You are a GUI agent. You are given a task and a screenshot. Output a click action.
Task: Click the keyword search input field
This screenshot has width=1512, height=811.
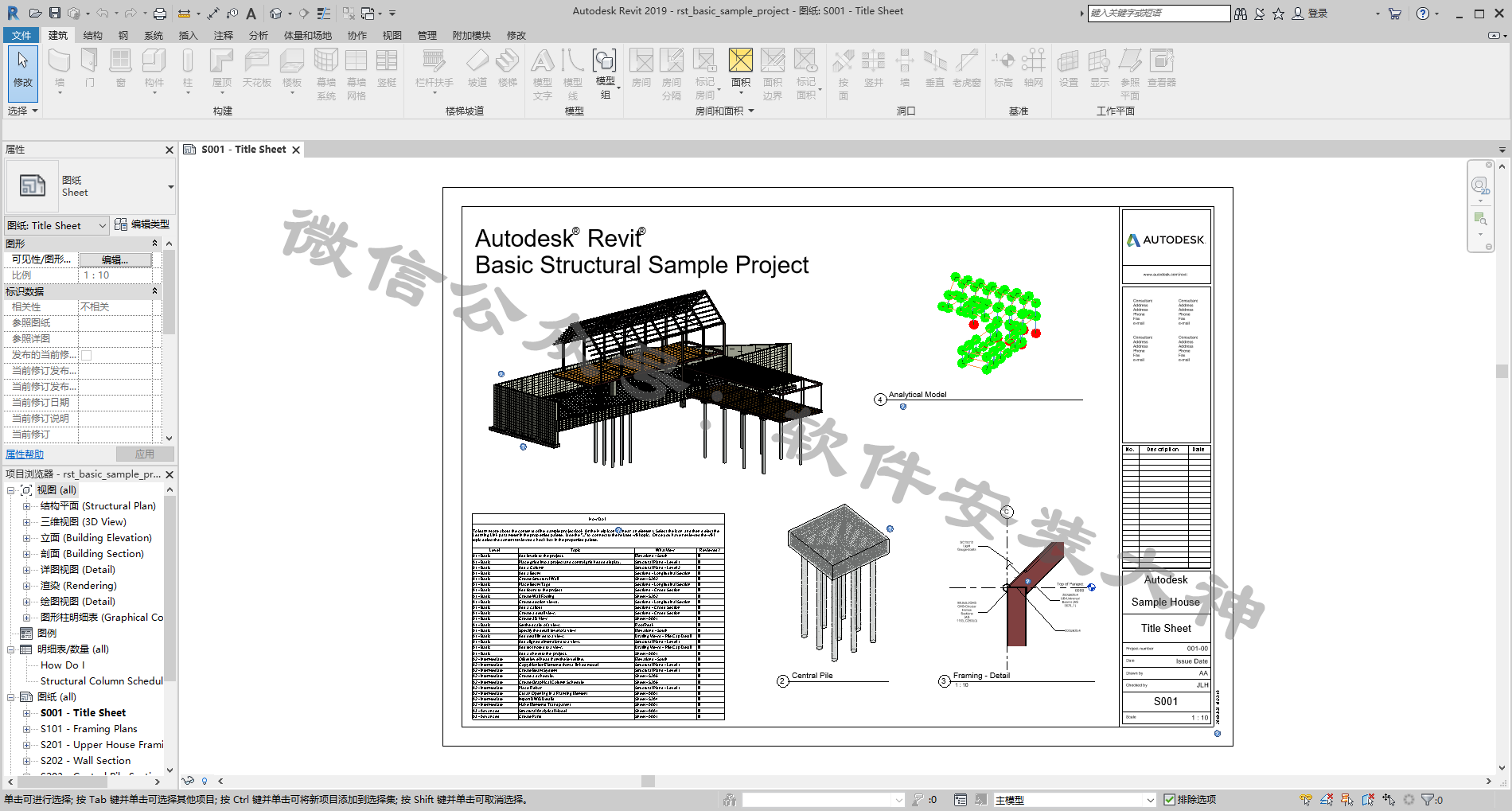(1159, 14)
